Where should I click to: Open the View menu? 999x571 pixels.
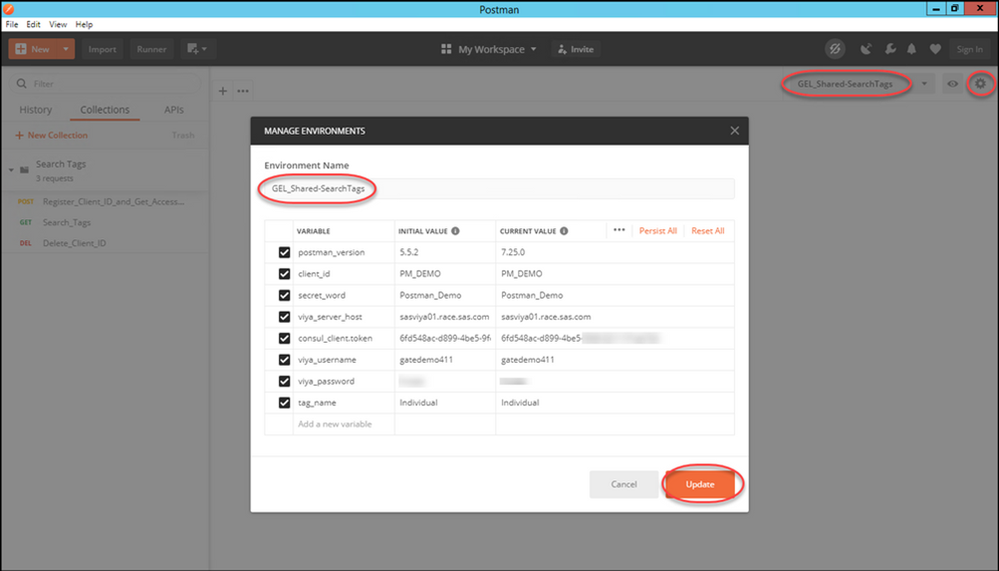pos(58,24)
